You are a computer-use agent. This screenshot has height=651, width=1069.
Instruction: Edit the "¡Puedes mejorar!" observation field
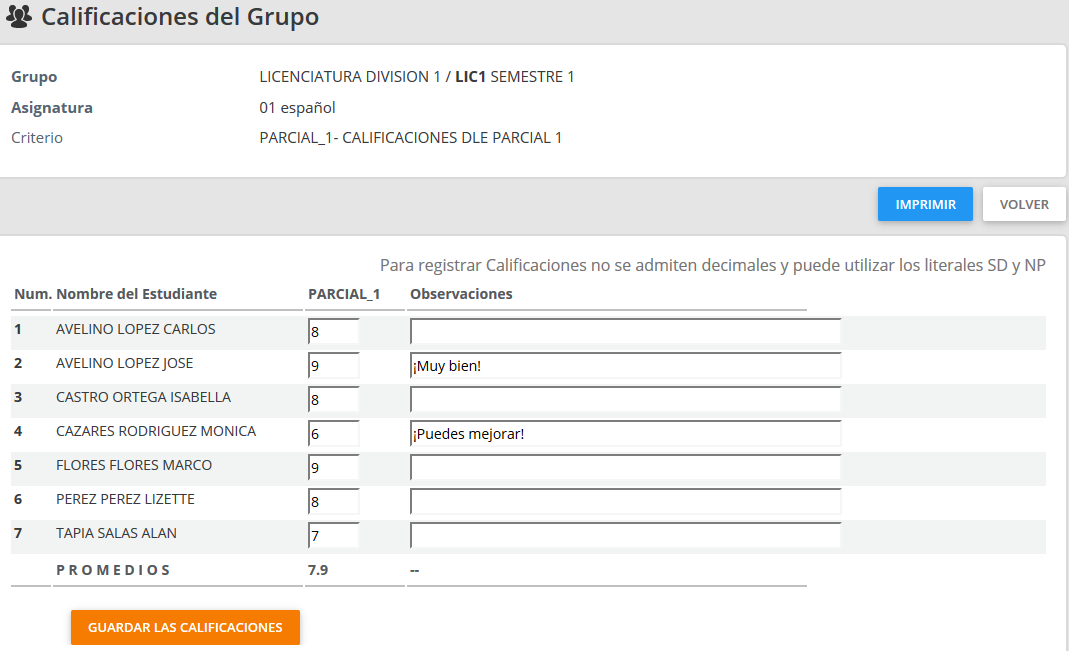point(625,434)
